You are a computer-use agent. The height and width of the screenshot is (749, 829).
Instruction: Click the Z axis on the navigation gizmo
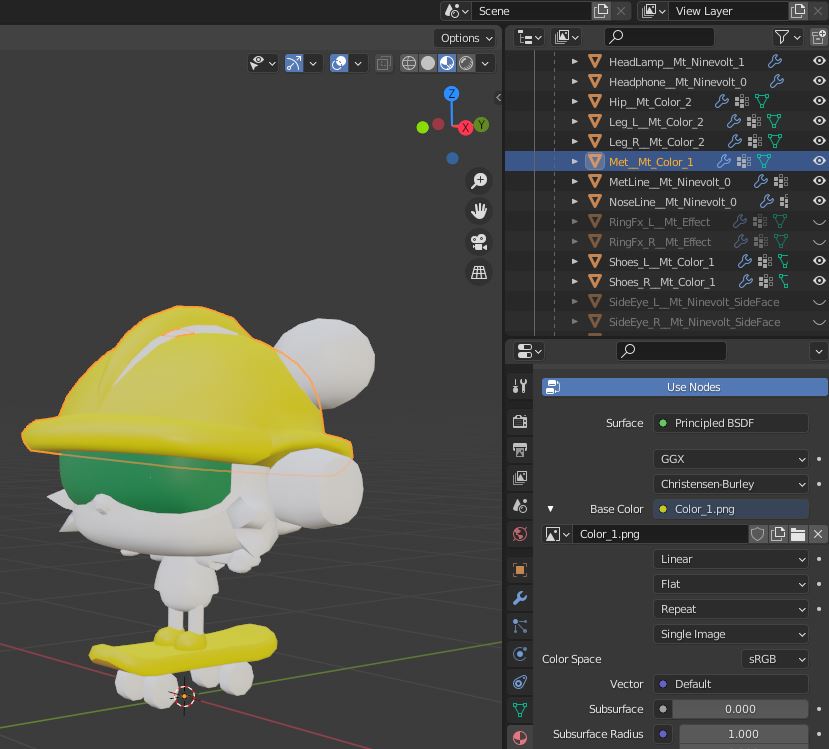pos(451,94)
